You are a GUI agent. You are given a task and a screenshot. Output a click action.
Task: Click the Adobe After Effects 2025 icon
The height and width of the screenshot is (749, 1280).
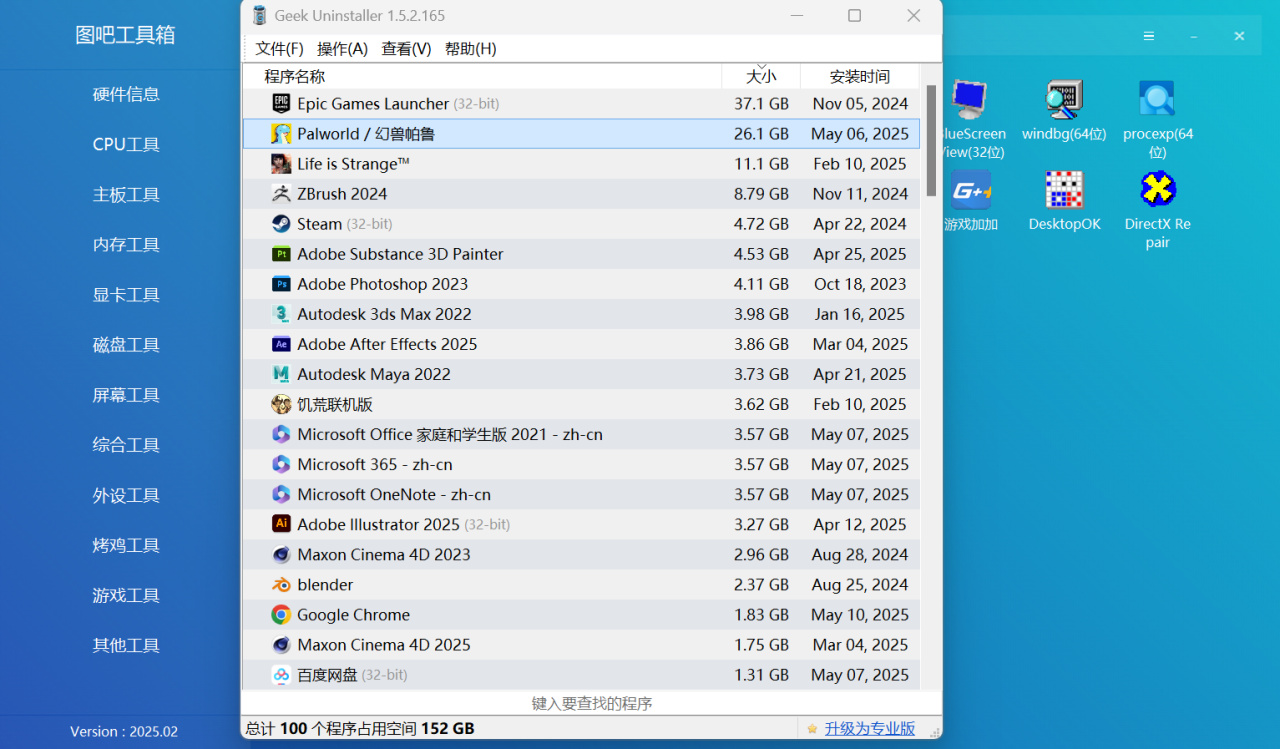[281, 344]
